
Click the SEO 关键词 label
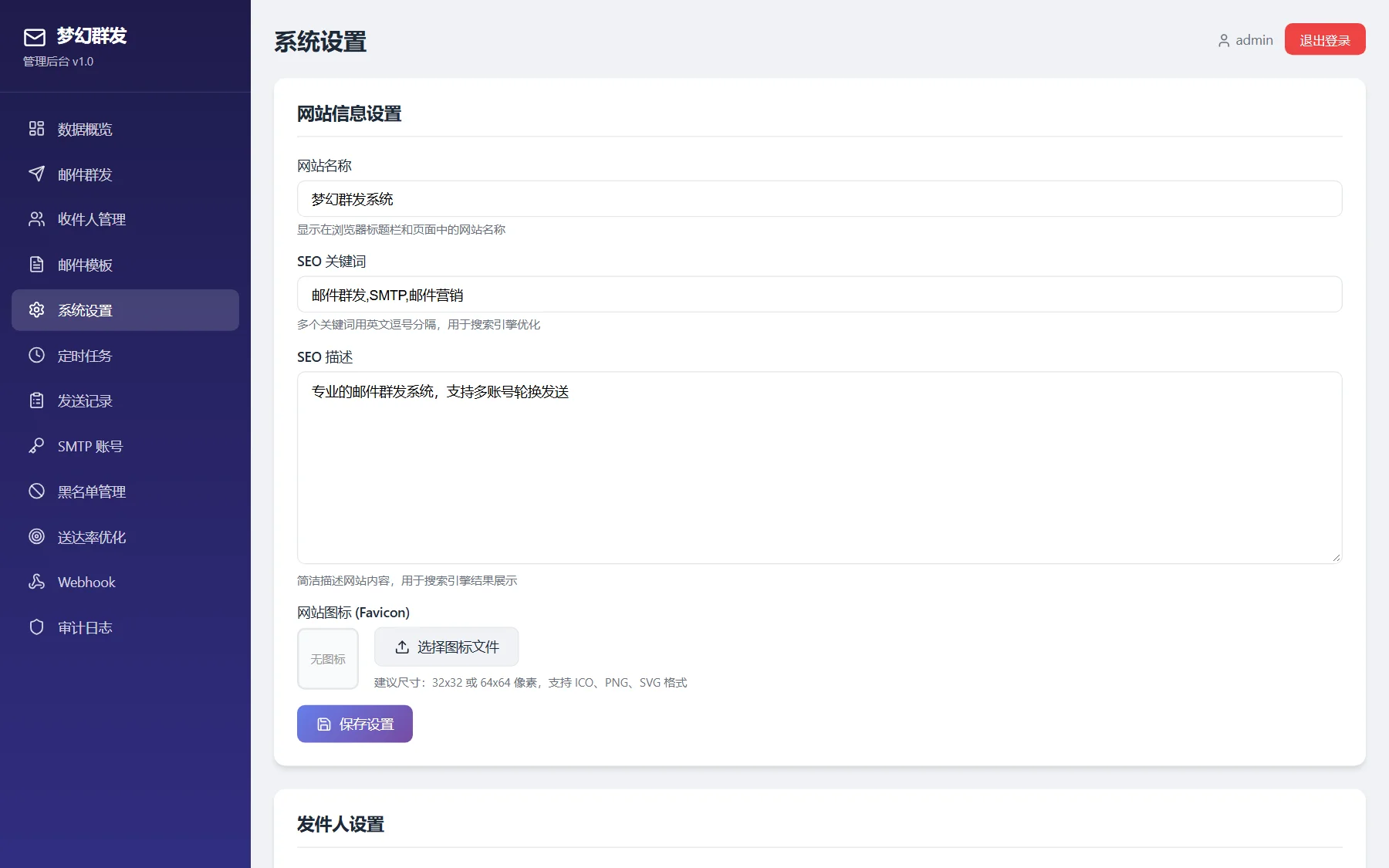pyautogui.click(x=332, y=262)
